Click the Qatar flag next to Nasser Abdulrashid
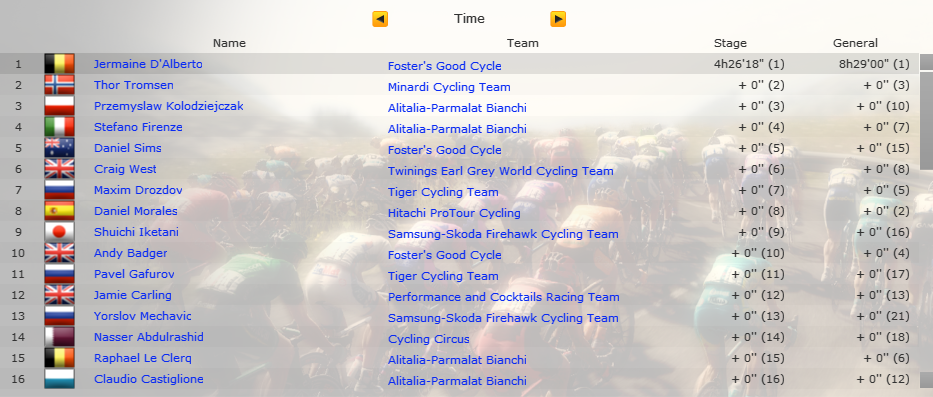 [60, 337]
